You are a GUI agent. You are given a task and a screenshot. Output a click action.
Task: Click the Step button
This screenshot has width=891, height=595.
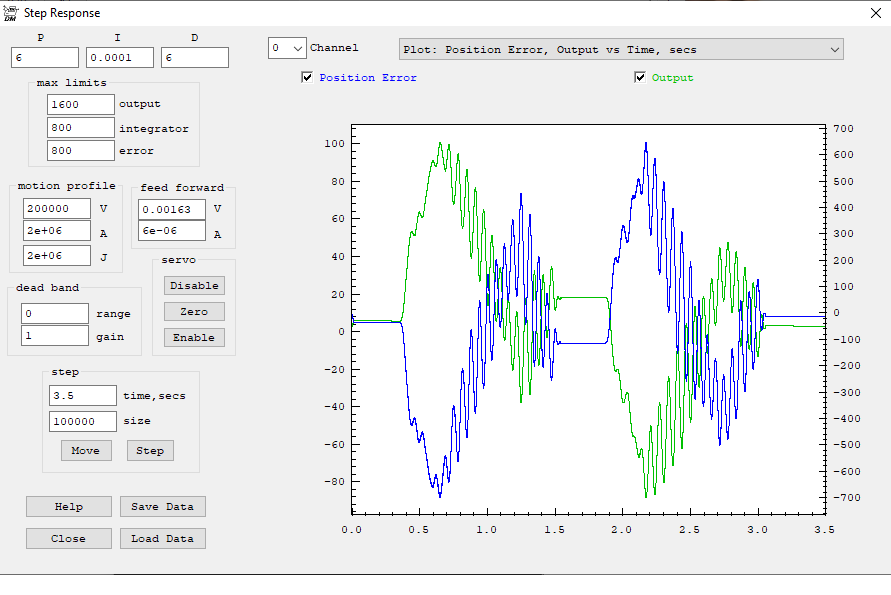[150, 451]
